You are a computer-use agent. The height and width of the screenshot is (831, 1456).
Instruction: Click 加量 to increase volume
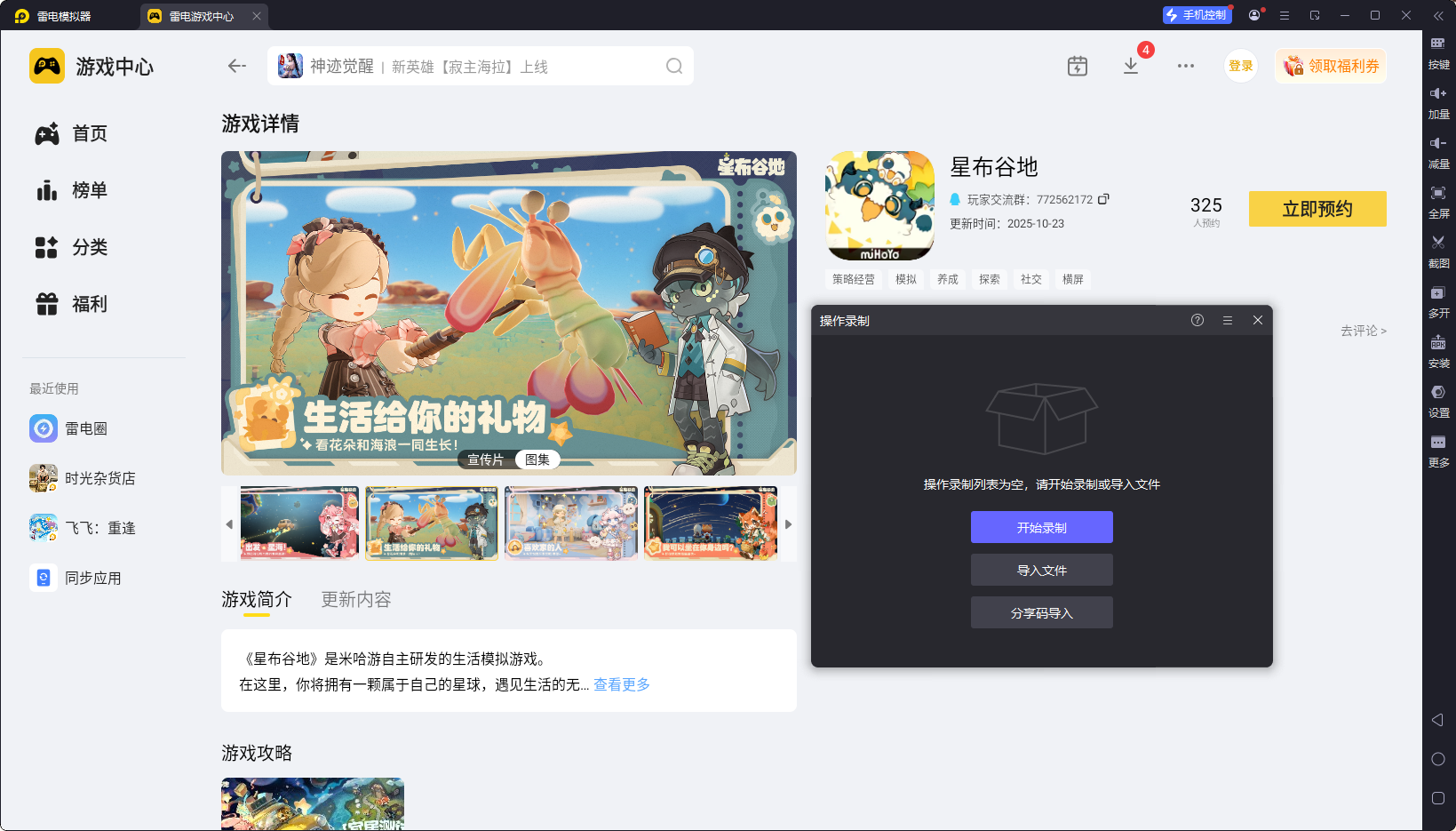(x=1439, y=102)
